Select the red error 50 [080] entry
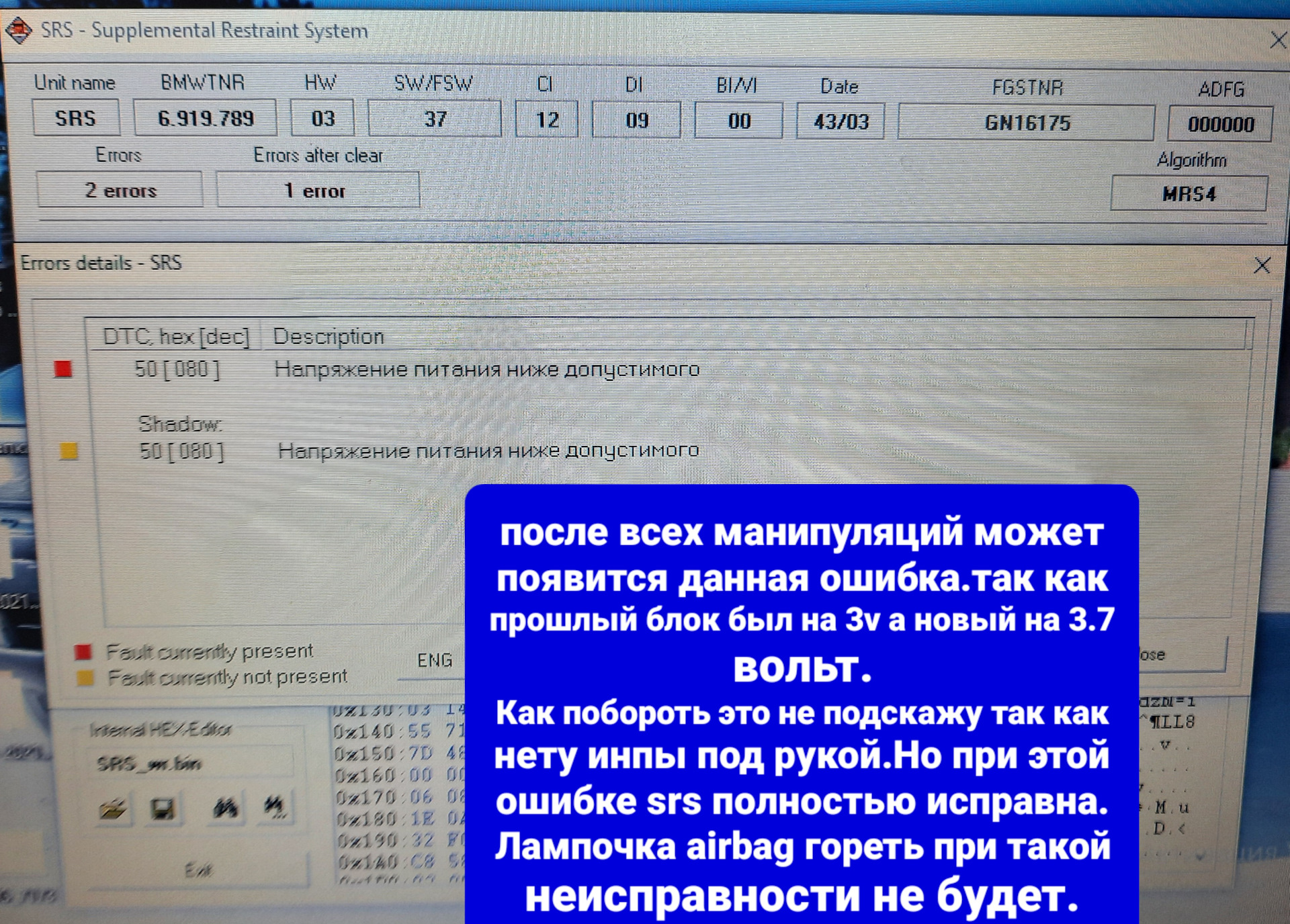 tap(178, 368)
